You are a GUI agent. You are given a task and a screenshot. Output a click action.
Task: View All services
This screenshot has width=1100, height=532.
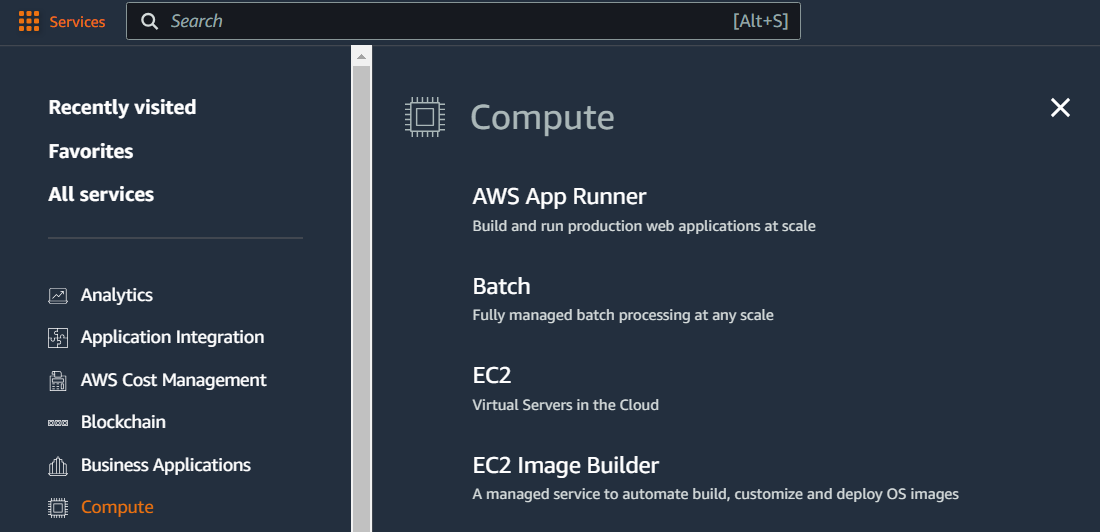tap(101, 194)
